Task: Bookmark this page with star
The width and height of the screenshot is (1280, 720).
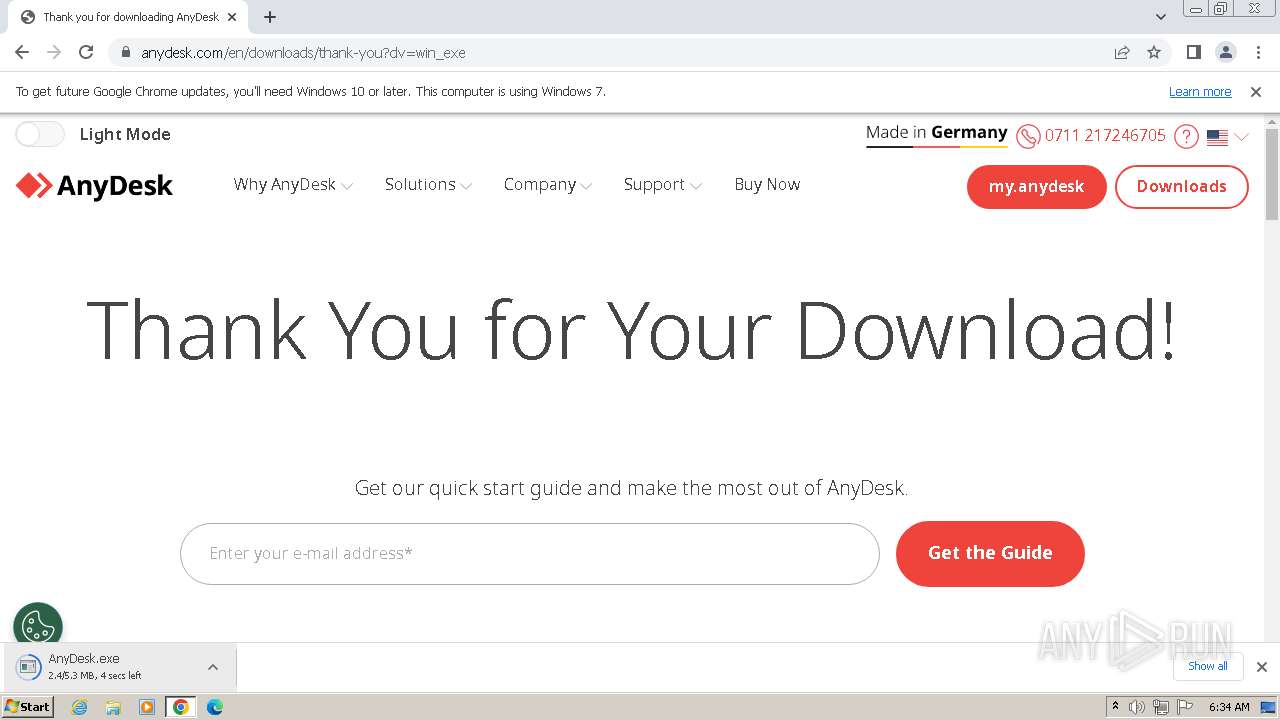Action: (x=1154, y=52)
